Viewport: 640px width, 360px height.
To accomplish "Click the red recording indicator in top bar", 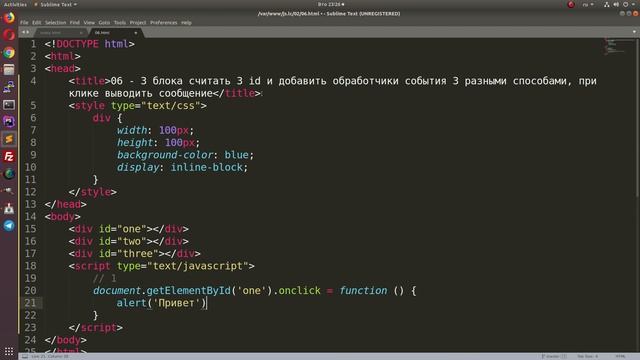I will (571, 4).
